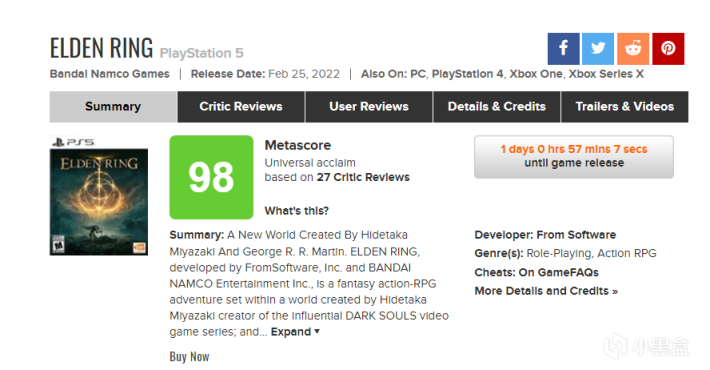Share on Facebook icon
The image size is (710, 370).
[563, 48]
